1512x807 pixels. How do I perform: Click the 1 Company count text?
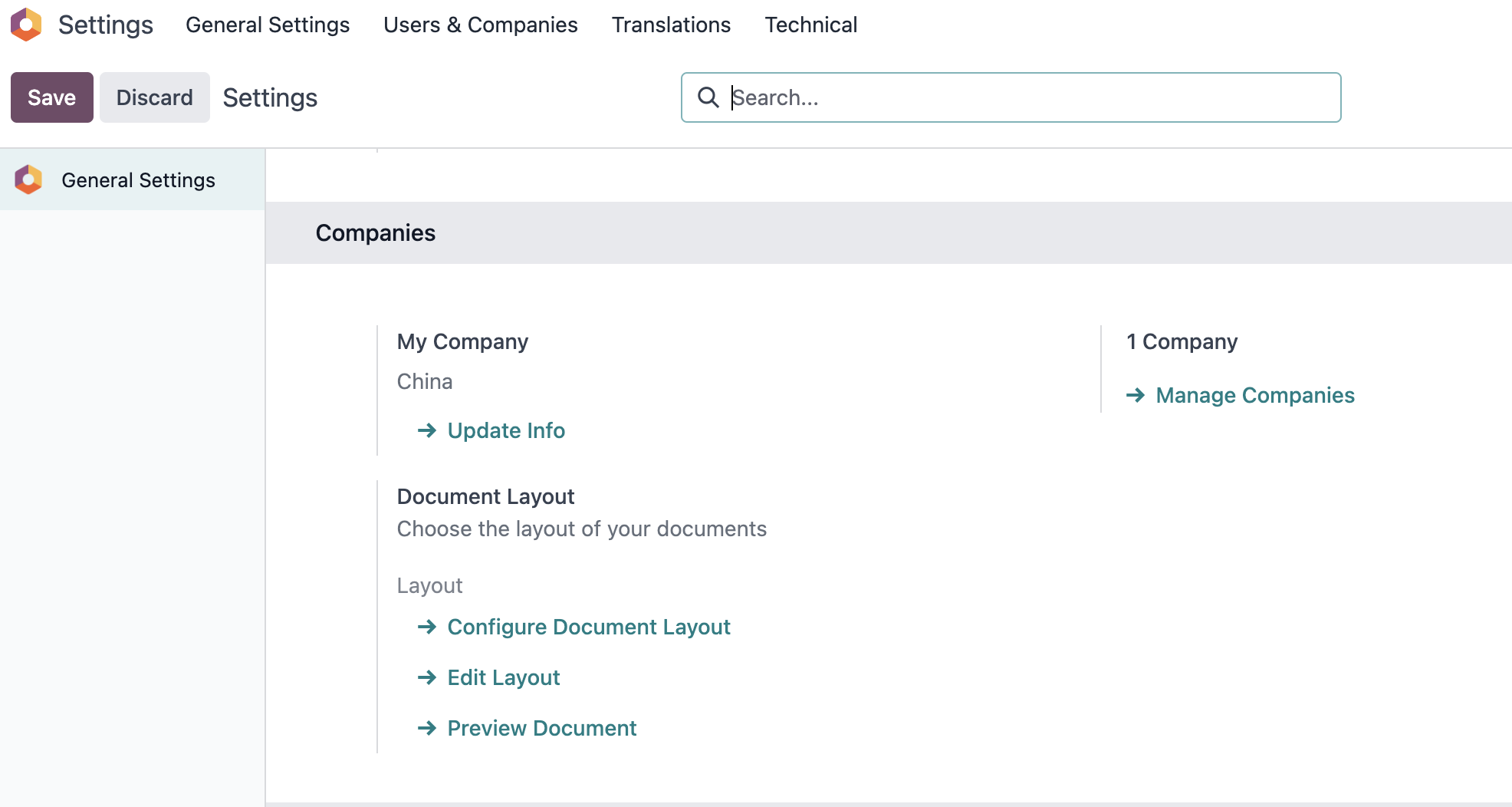(x=1182, y=341)
